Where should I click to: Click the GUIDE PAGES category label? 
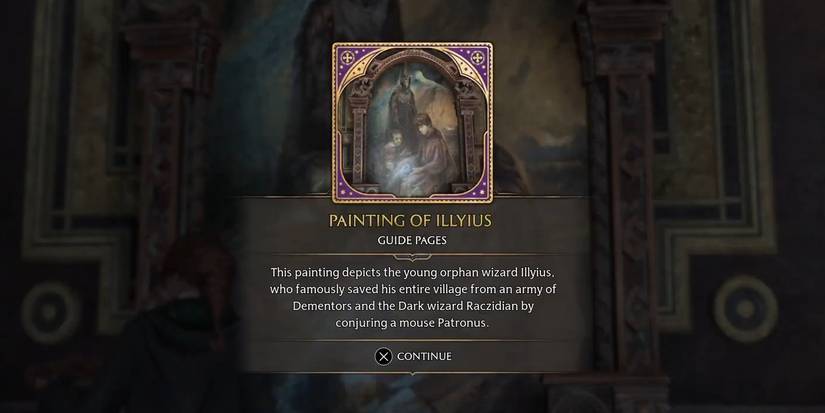point(412,240)
